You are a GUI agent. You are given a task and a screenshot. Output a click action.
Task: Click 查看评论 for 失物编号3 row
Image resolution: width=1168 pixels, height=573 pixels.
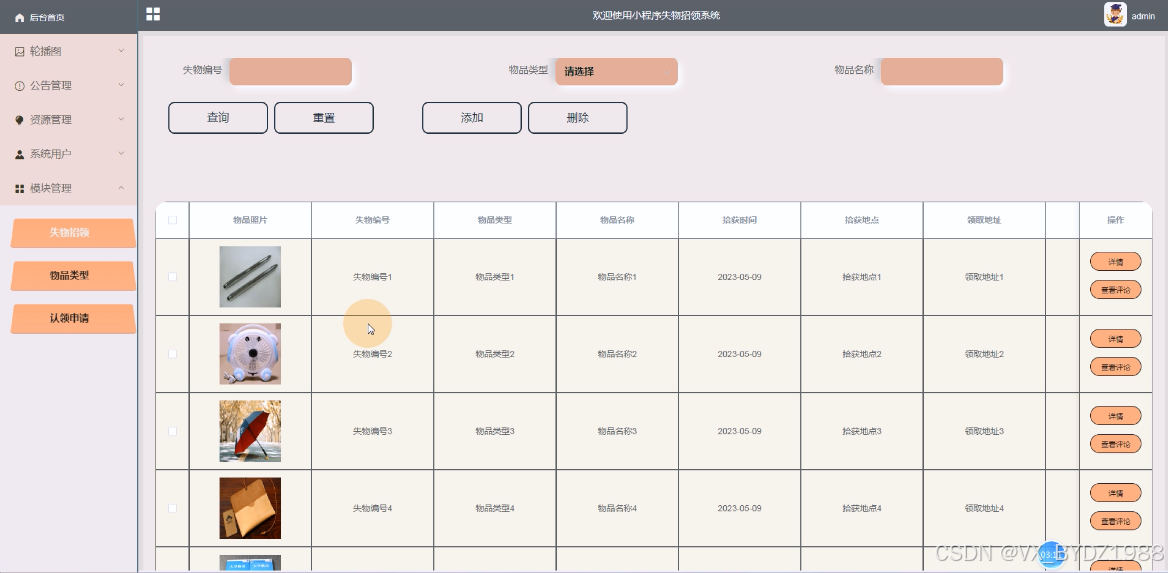coord(1115,444)
